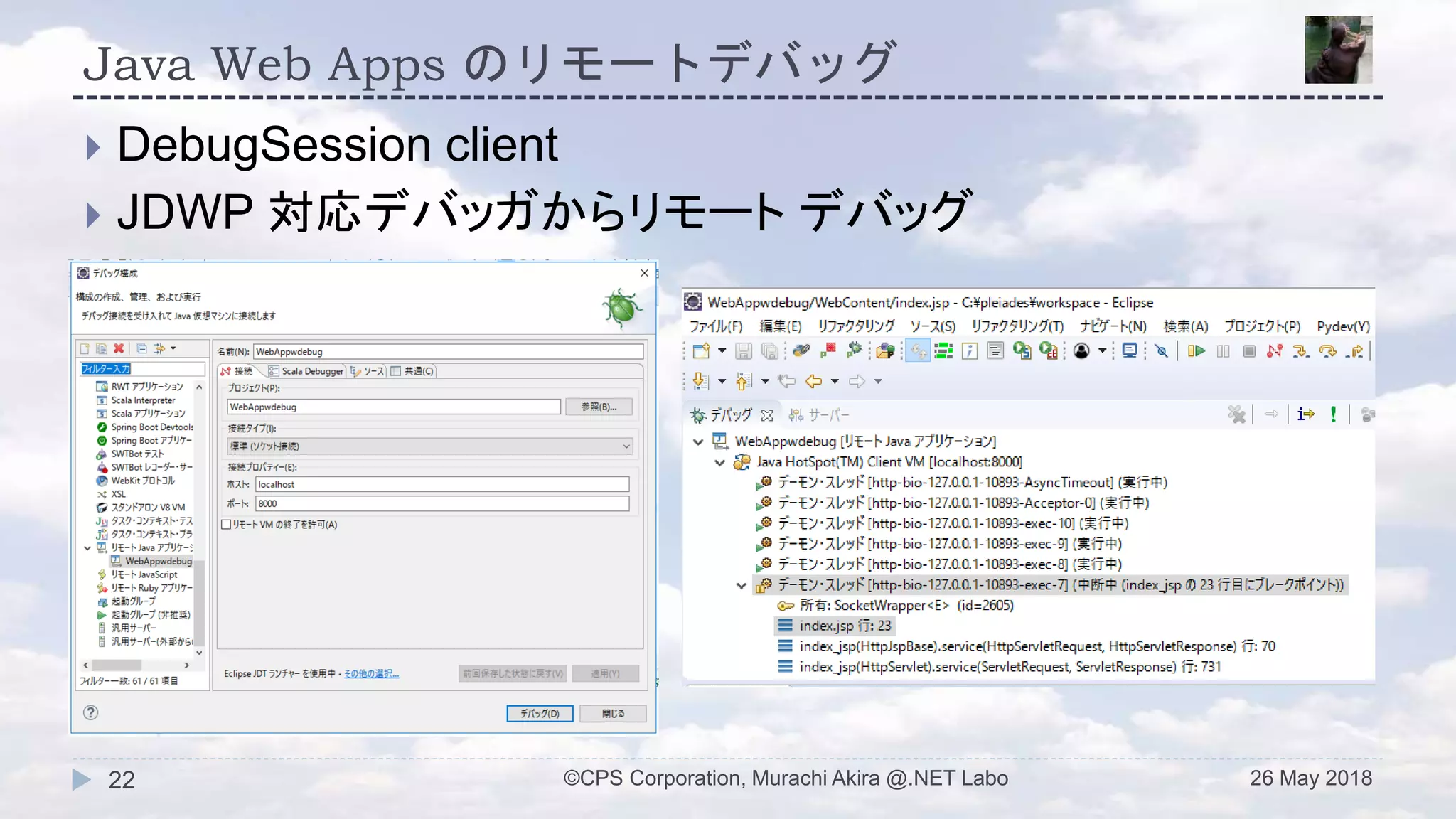Click the green exclamation icon in Debug view
Screen dimensions: 1456x819
coord(1334,414)
